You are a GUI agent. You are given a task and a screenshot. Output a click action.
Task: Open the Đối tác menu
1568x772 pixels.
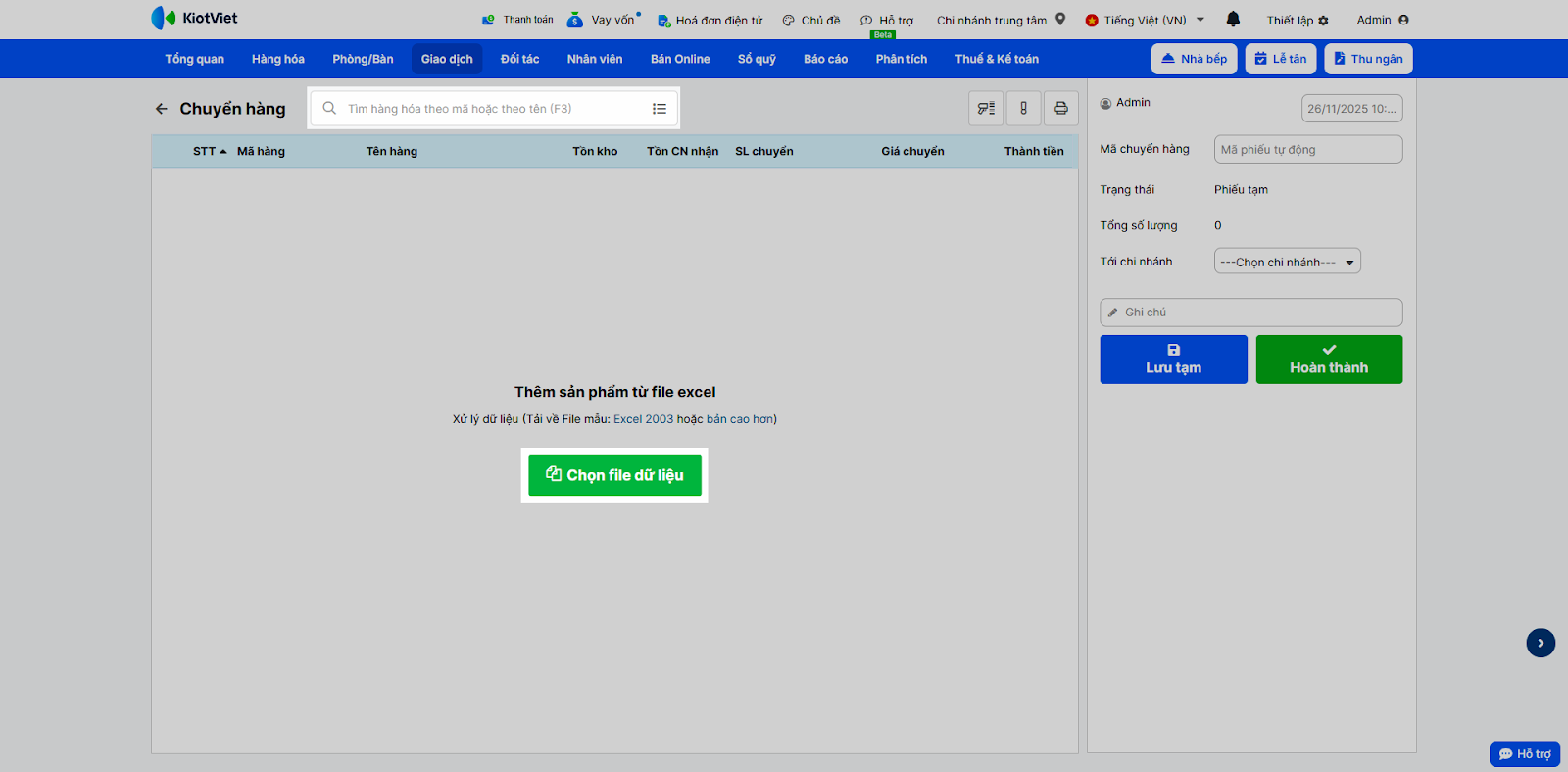pyautogui.click(x=519, y=59)
